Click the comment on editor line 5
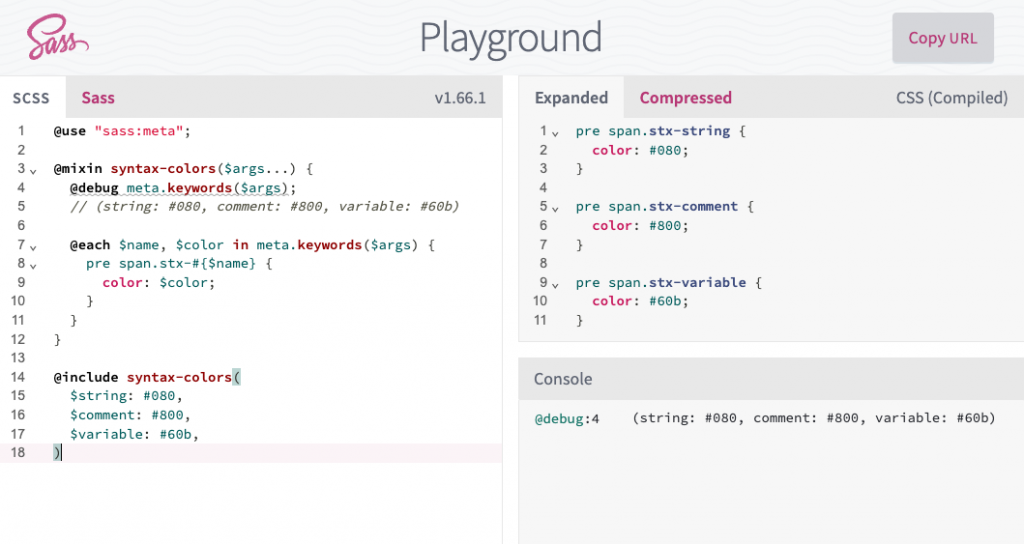Screen dimensions: 1024x544 (x=264, y=206)
